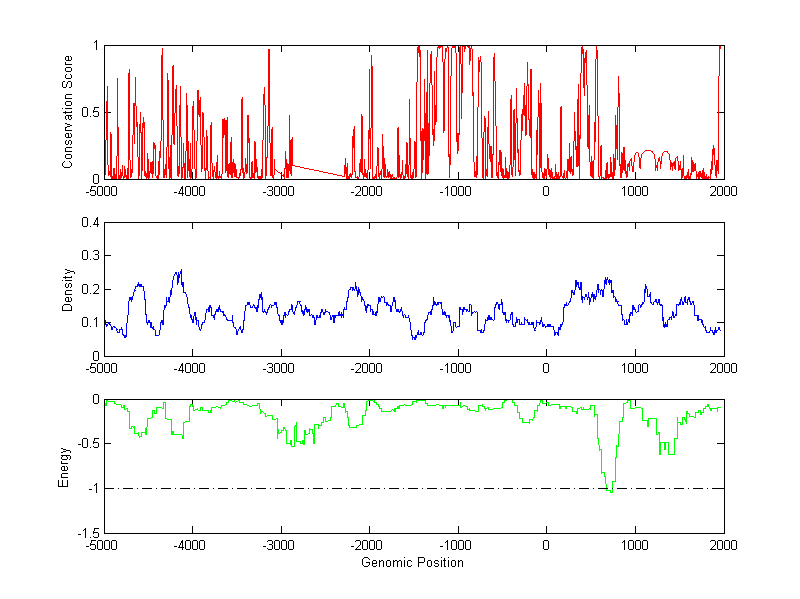Click the -5000 tick label under the Conservation plot

click(x=102, y=191)
